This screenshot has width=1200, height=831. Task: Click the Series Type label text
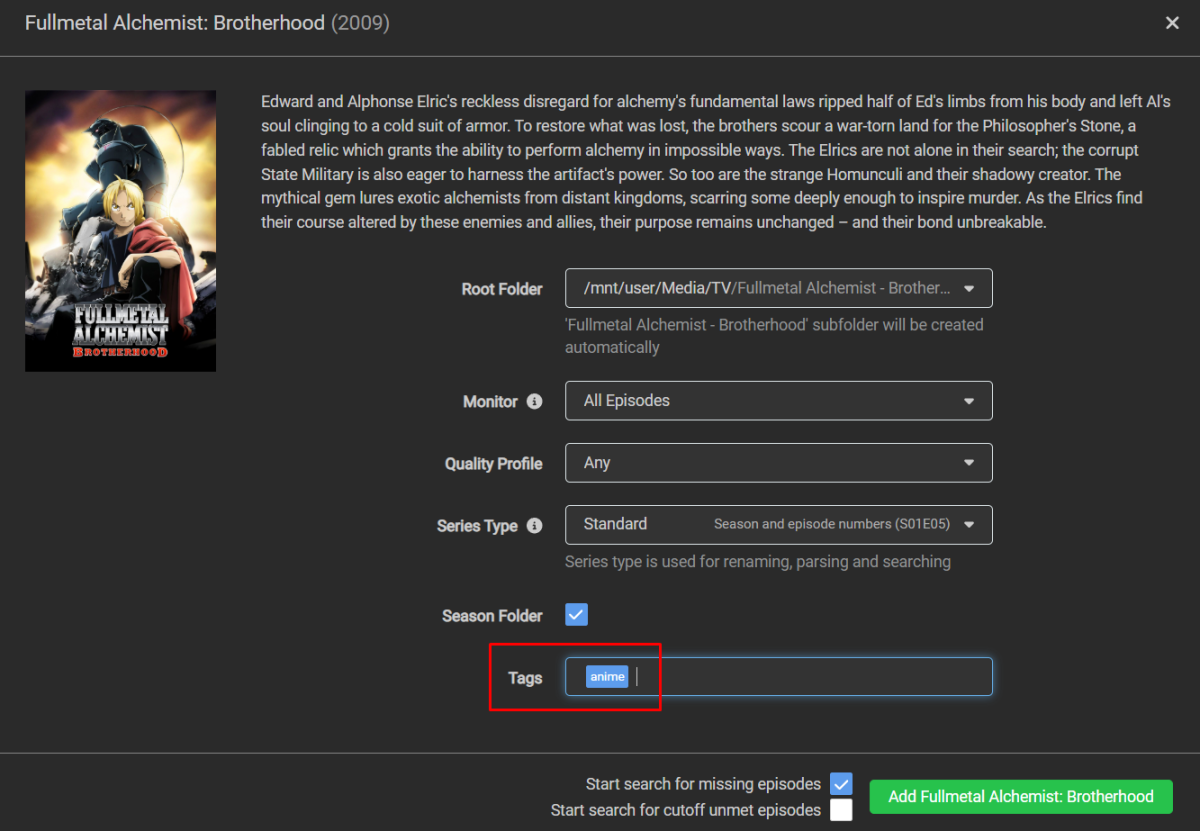click(x=477, y=526)
